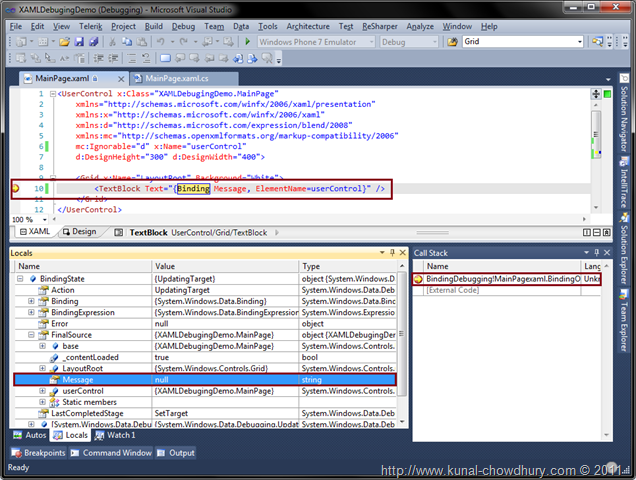
Task: Click the Increase Indent icon
Action: pyautogui.click(x=113, y=58)
